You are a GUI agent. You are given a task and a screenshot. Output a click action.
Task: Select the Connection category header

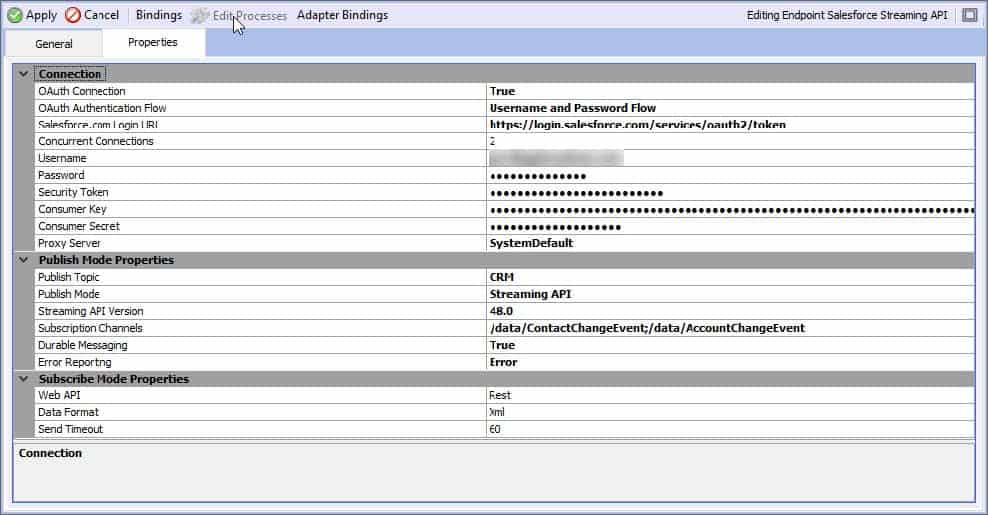coord(69,74)
